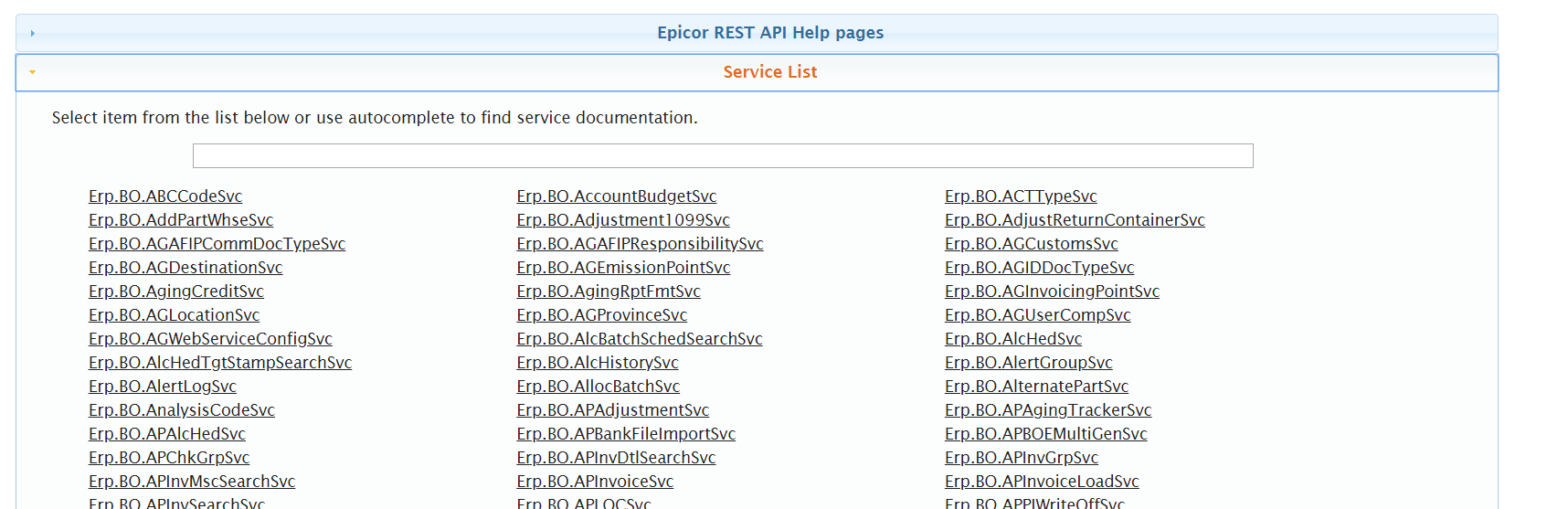Open Erp.BO.ABCCodeSvc link
The width and height of the screenshot is (1568, 509).
tap(165, 196)
